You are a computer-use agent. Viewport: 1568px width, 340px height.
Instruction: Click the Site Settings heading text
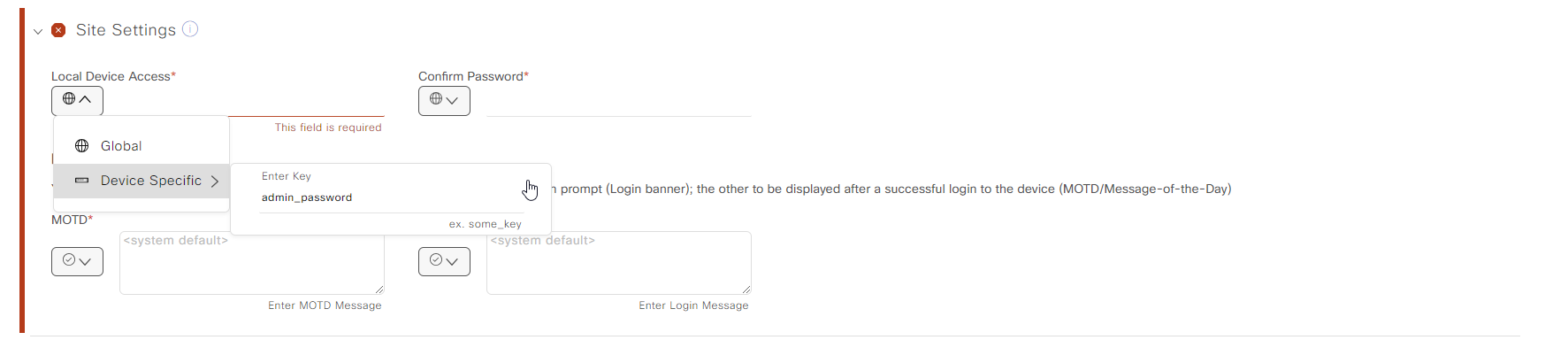(126, 30)
